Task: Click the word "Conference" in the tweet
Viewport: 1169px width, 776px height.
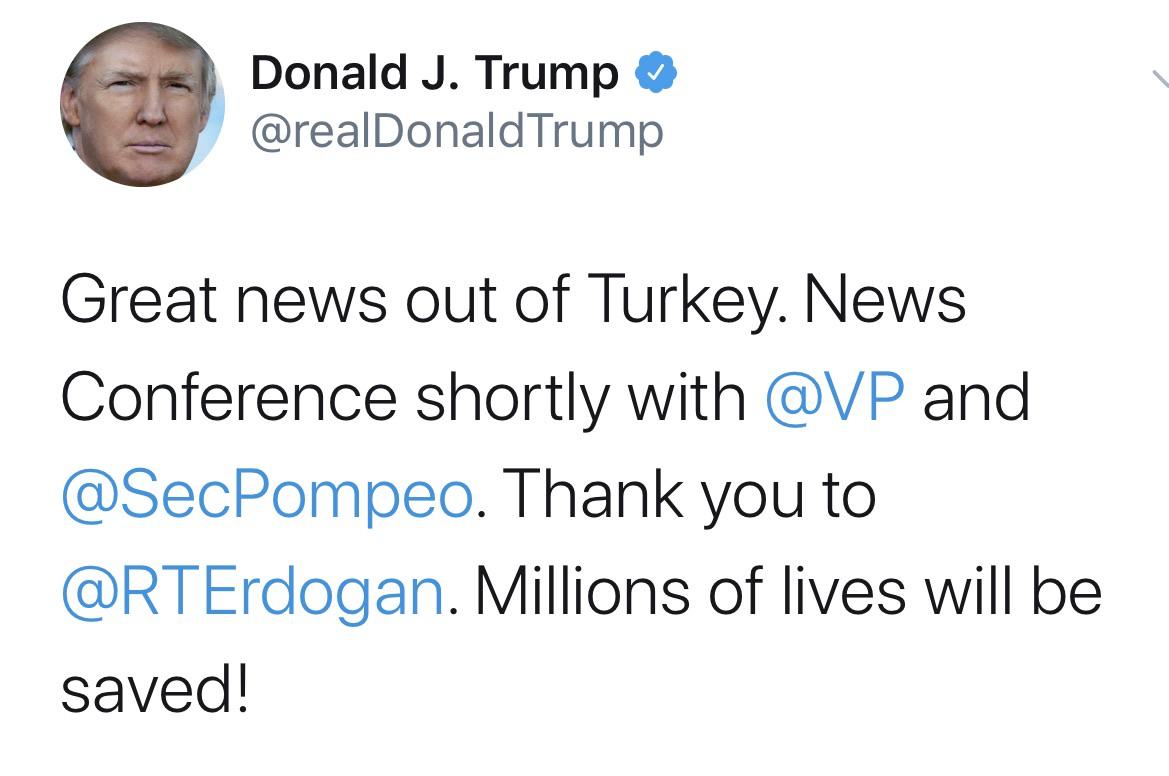Action: (x=229, y=397)
